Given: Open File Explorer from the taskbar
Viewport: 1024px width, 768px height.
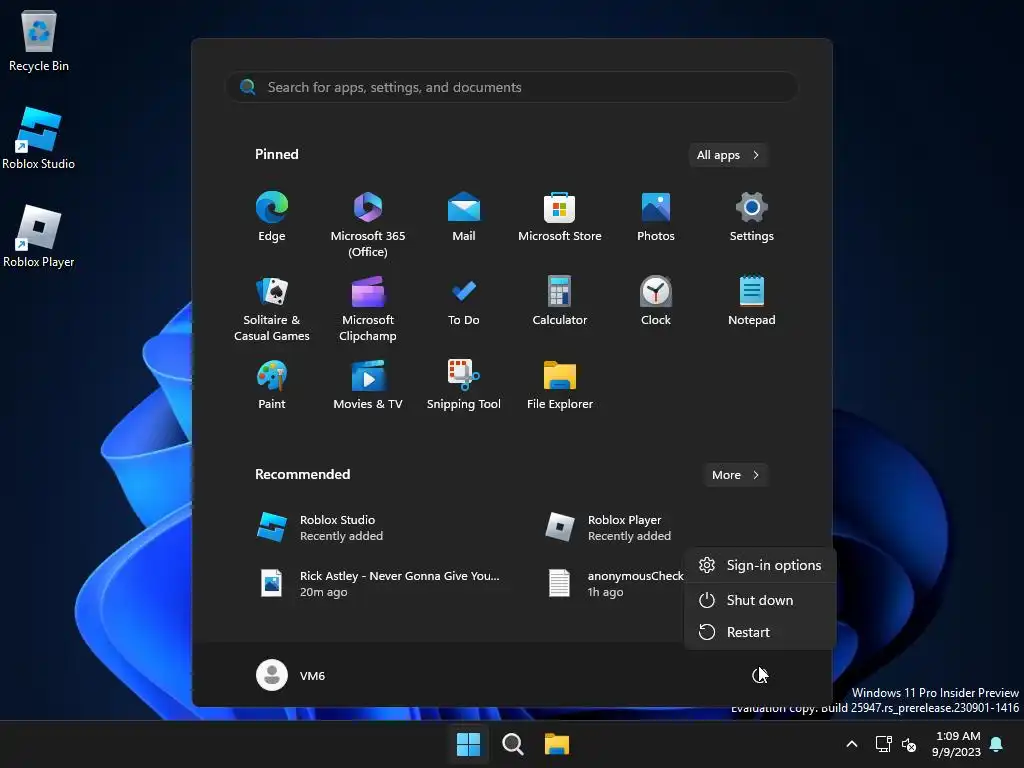Looking at the screenshot, I should [x=557, y=744].
